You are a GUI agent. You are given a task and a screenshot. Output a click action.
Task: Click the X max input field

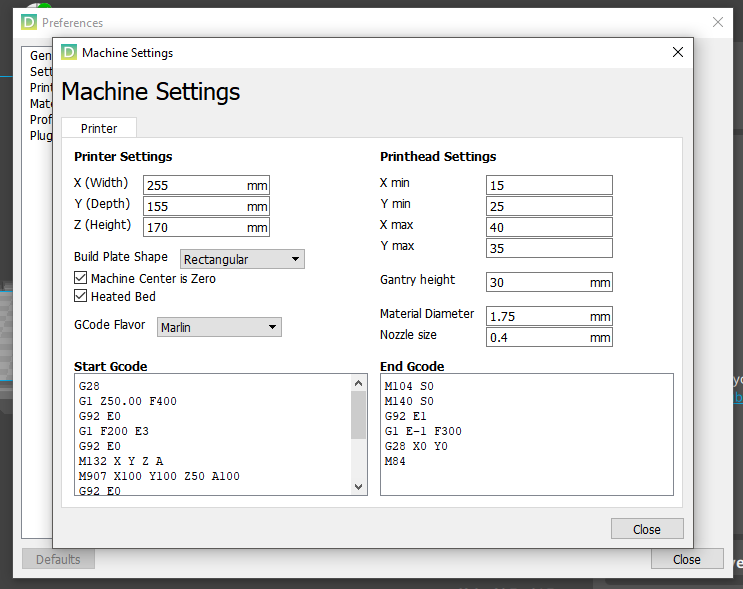(549, 227)
